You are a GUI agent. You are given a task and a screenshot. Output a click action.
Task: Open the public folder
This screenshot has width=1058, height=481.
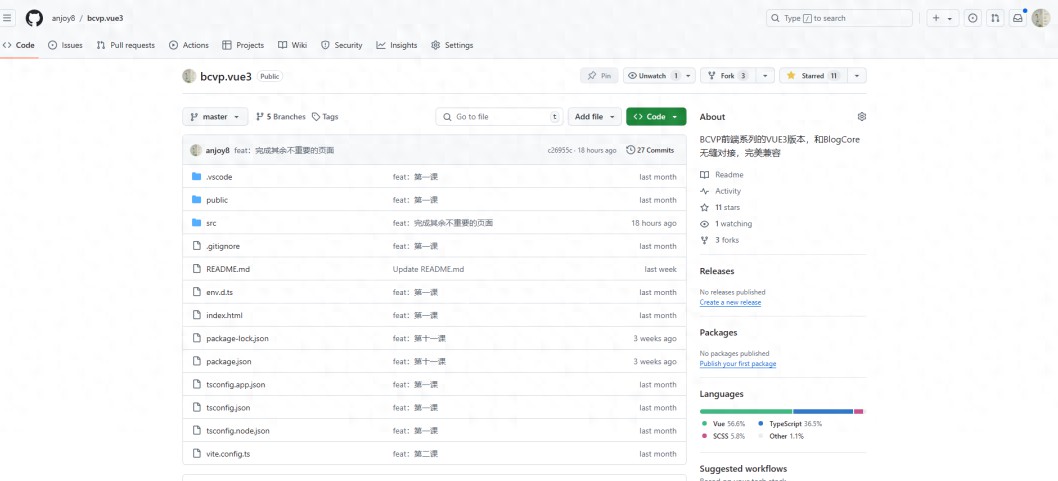[x=217, y=200]
